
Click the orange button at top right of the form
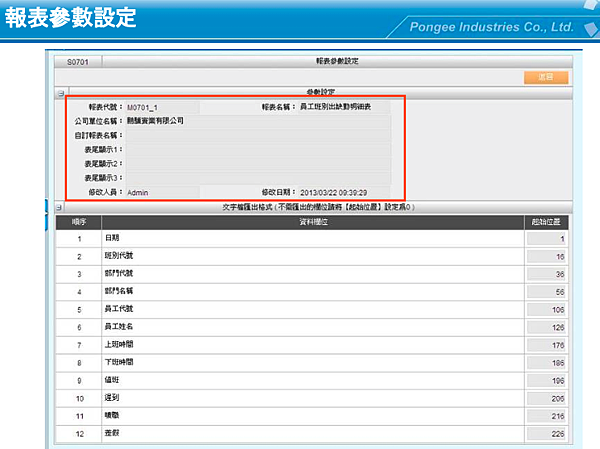tap(546, 77)
